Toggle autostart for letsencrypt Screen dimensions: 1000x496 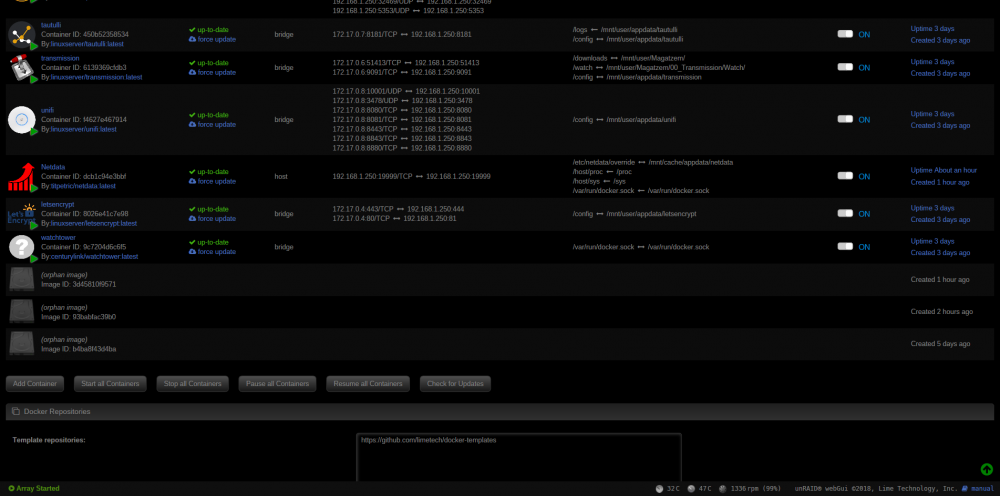pos(845,214)
